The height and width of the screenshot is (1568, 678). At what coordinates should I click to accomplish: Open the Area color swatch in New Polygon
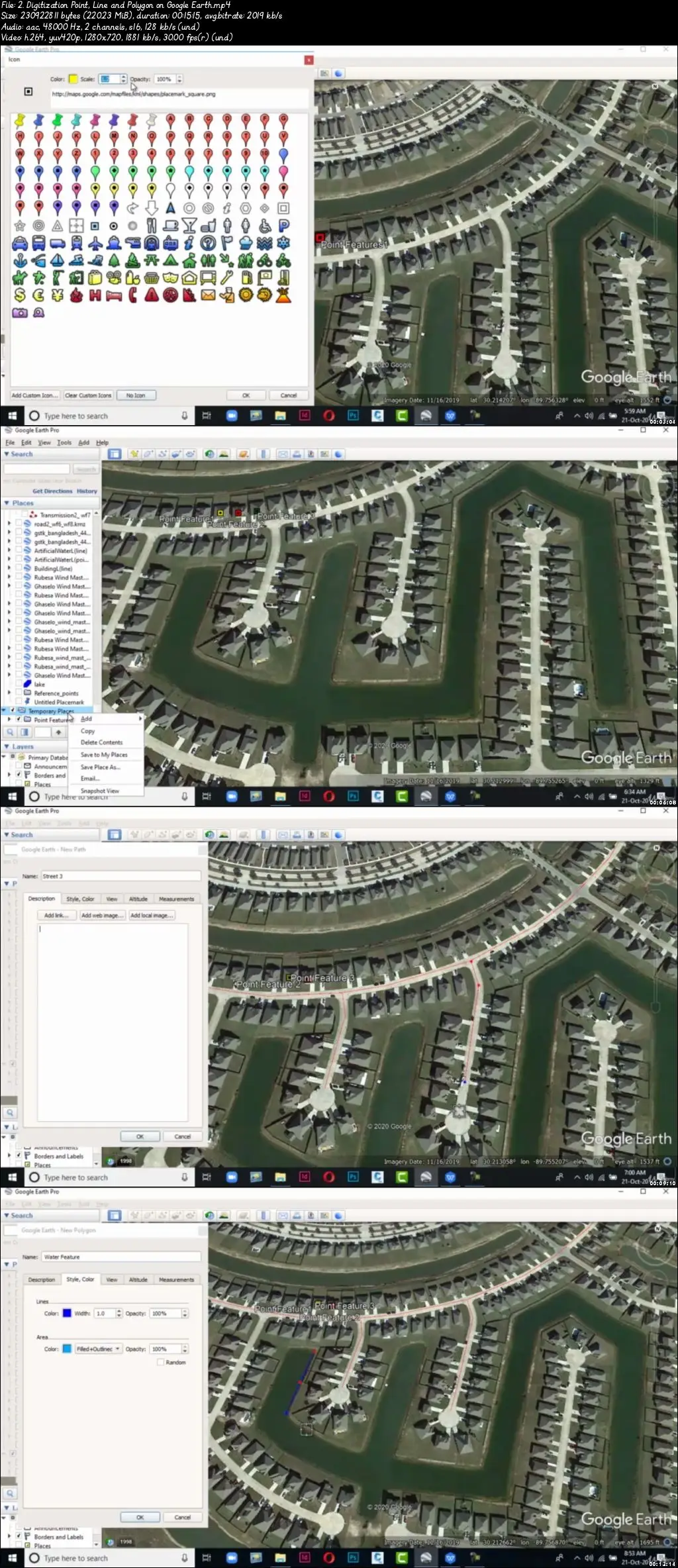click(x=67, y=1349)
